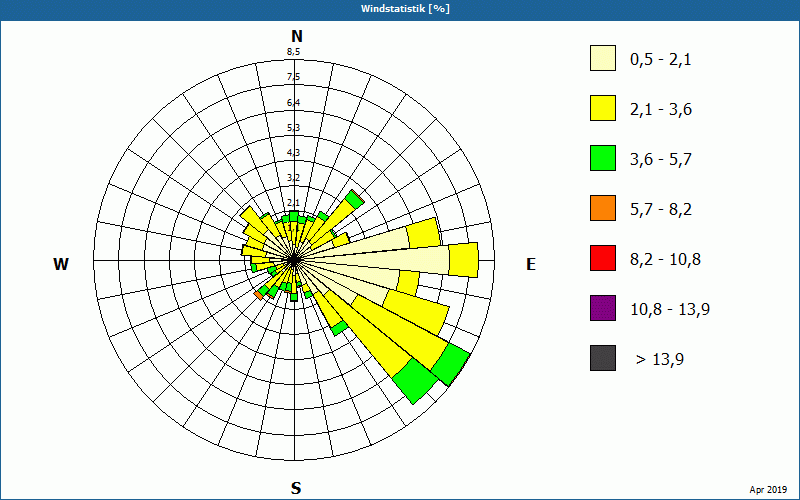Click the black center point of the wind rose
Image resolution: width=800 pixels, height=500 pixels.
294,260
